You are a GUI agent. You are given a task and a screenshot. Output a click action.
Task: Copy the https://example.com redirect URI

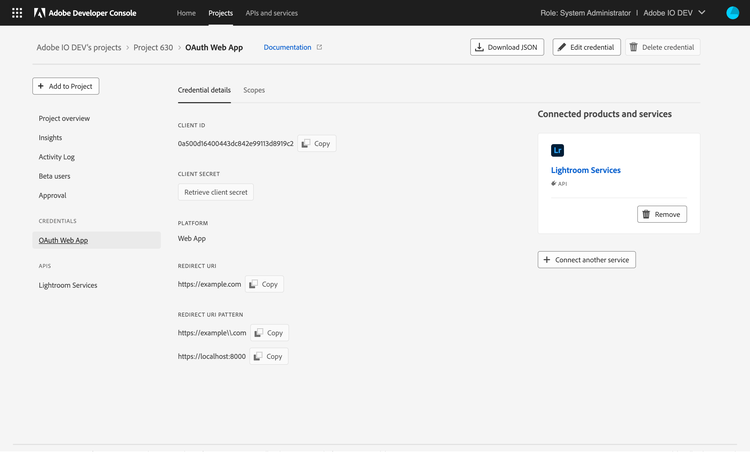[x=265, y=284]
